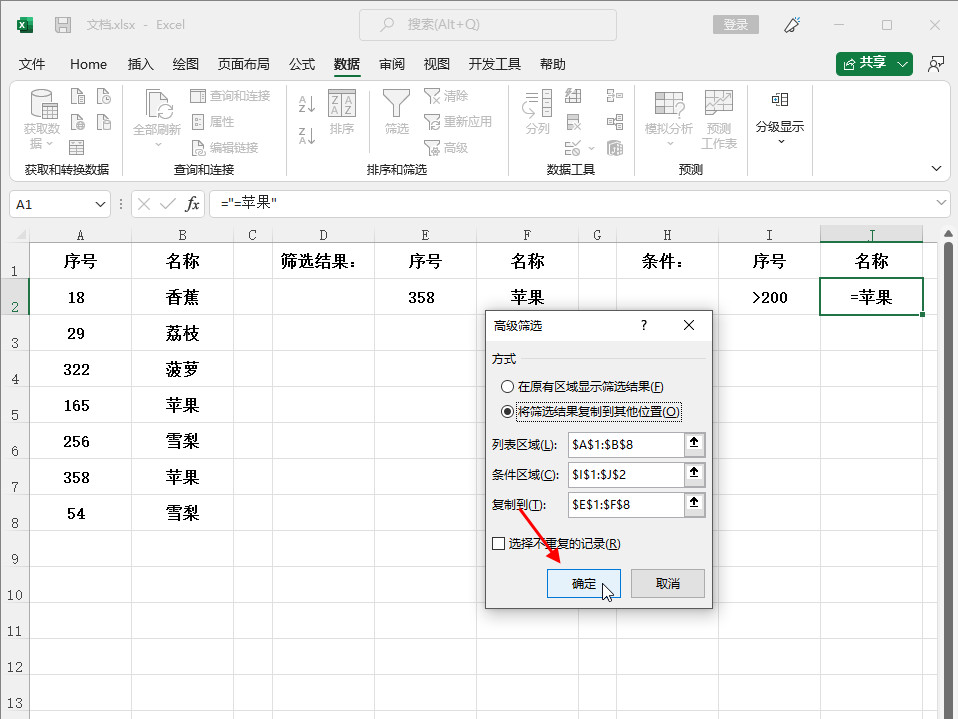Screen dimensions: 958x719
Task: Open Queries and Connections (查询和连接)
Action: [230, 96]
